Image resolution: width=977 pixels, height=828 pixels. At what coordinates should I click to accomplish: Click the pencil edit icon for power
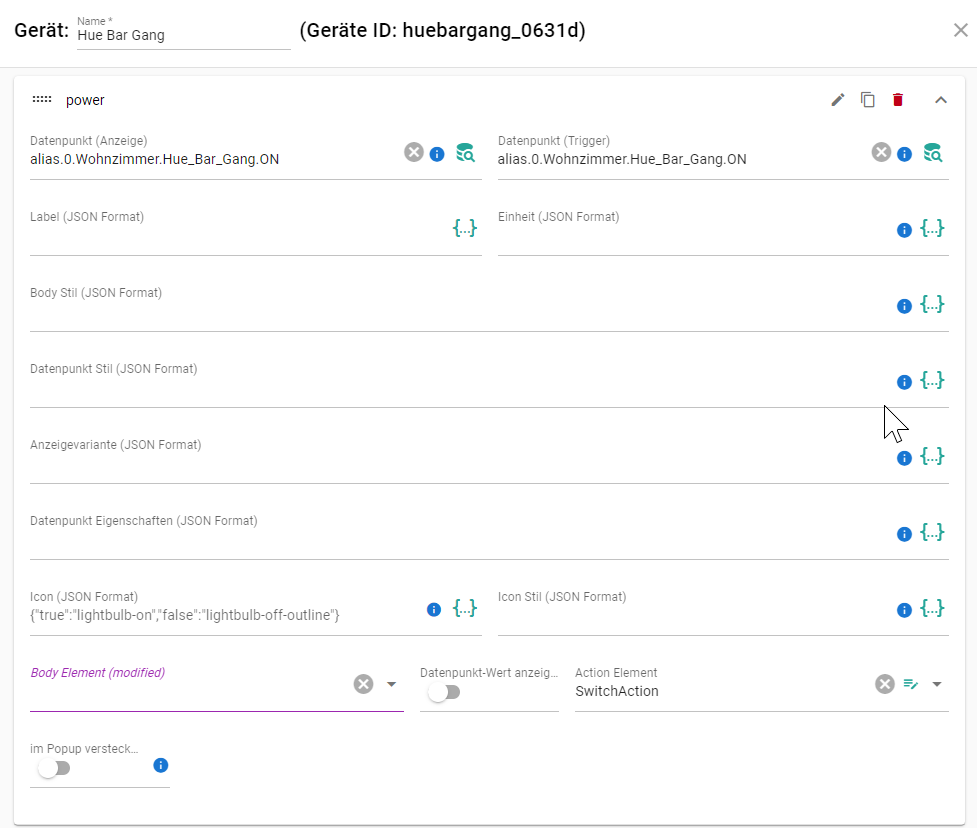838,100
